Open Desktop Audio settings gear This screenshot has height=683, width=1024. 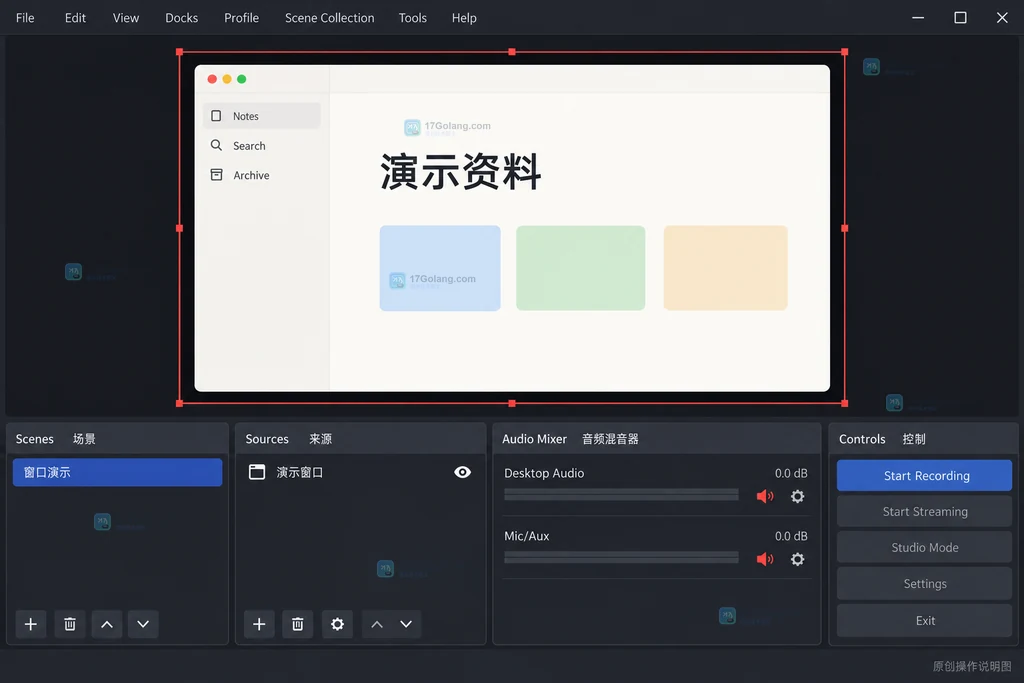797,496
